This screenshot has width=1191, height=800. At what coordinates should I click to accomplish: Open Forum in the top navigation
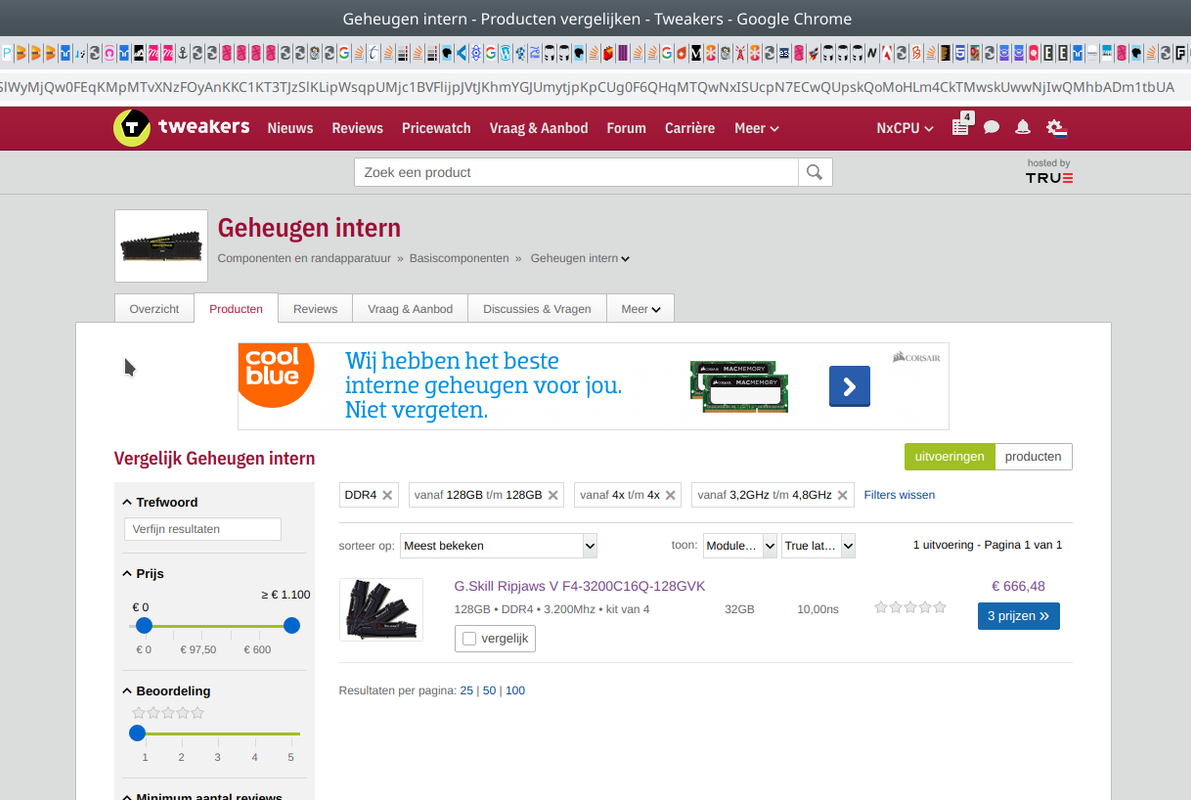click(x=626, y=128)
